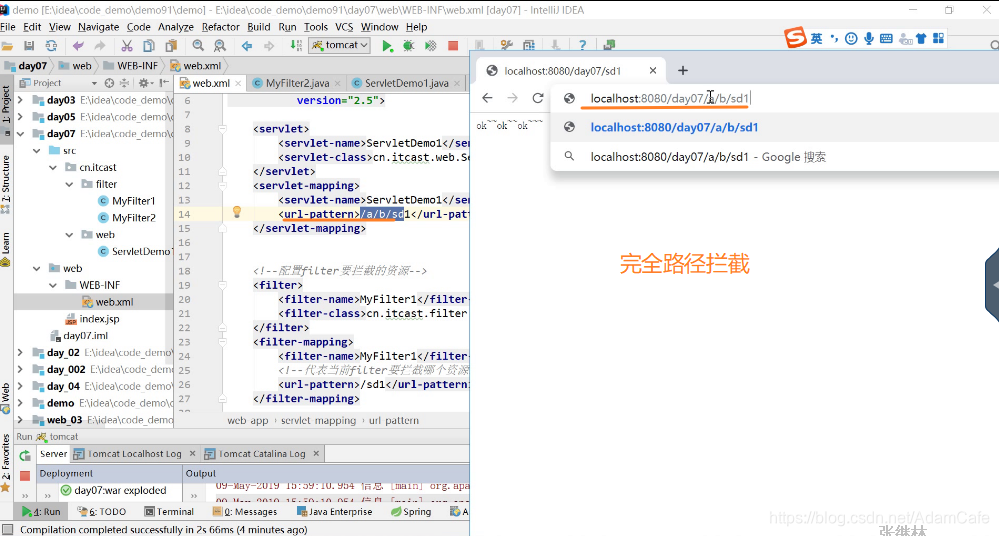Viewport: 999px width, 536px height.
Task: Click the Rerun icon in Run panel
Action: tap(25, 456)
